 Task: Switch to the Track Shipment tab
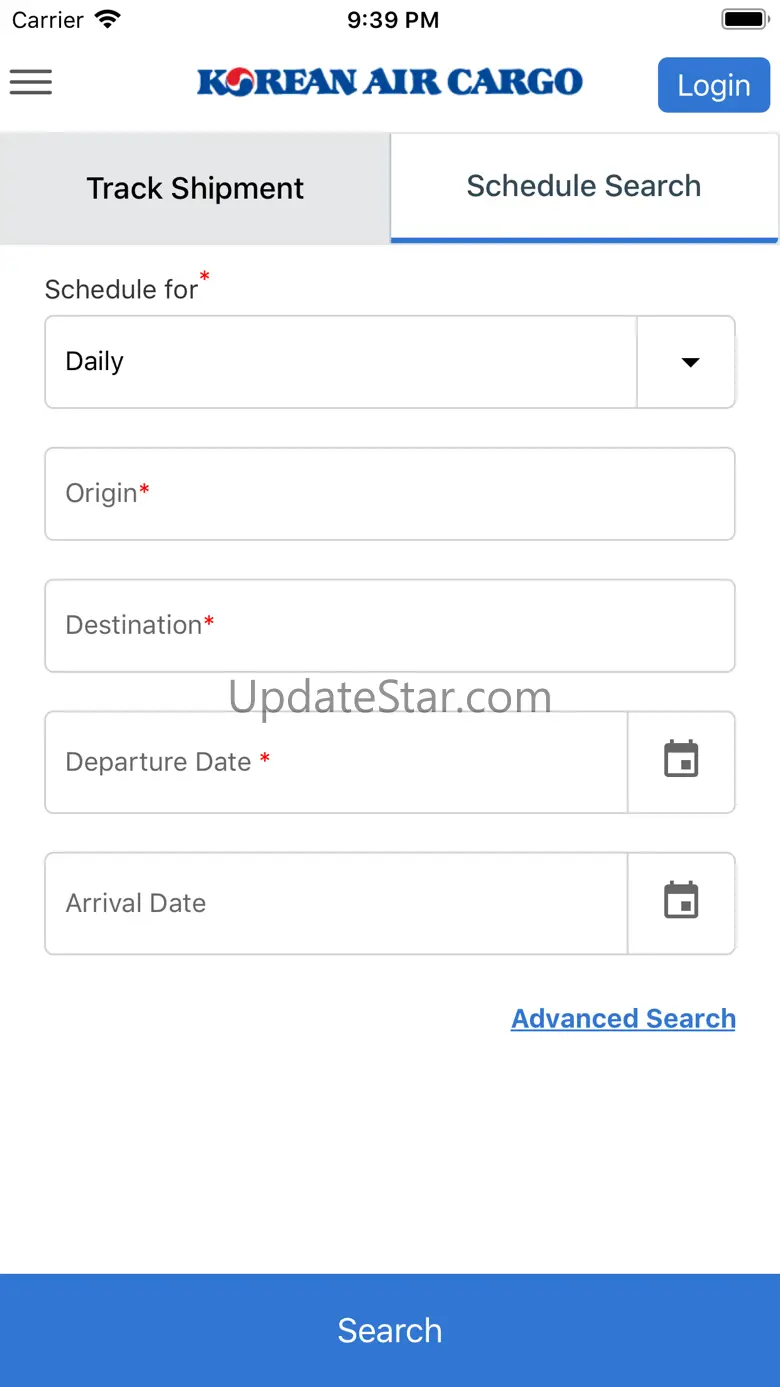[195, 188]
